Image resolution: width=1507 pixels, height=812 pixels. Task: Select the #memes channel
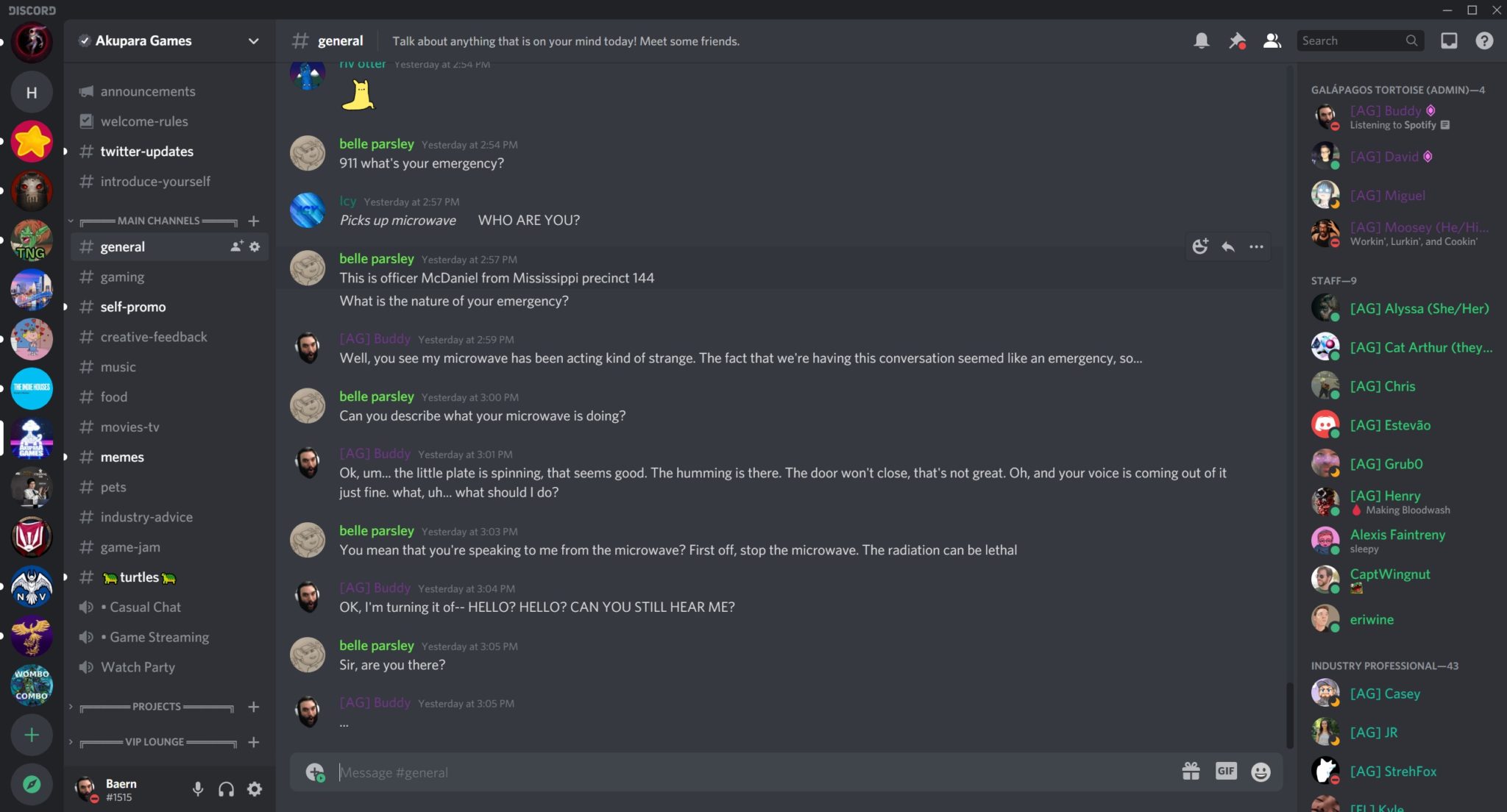pyautogui.click(x=121, y=457)
